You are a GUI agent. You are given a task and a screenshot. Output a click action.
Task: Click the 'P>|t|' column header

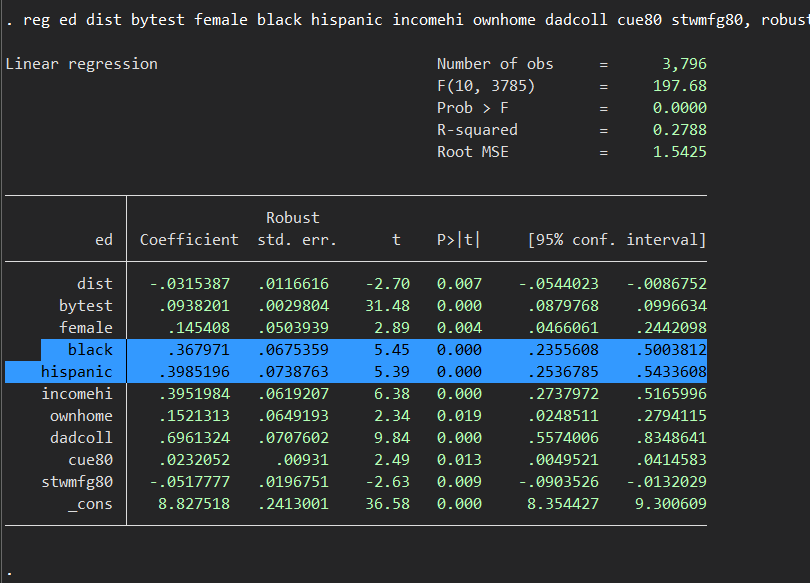(x=459, y=240)
